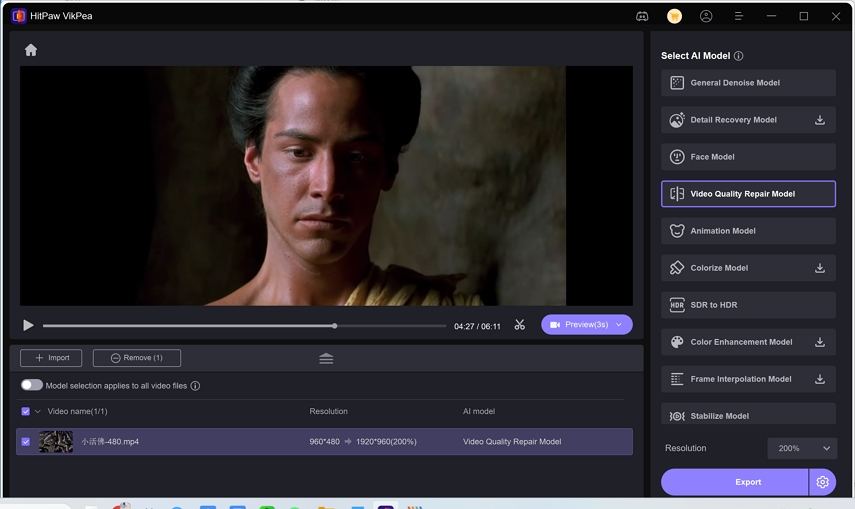Screen dimensions: 855x509
Task: Click the Resolution column header
Action: (328, 411)
